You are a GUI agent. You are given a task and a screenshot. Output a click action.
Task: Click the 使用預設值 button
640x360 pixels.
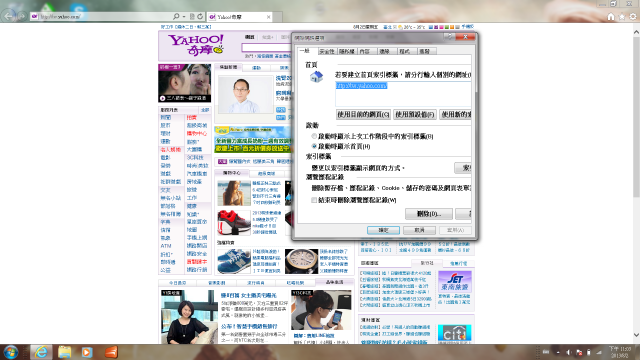pyautogui.click(x=415, y=114)
